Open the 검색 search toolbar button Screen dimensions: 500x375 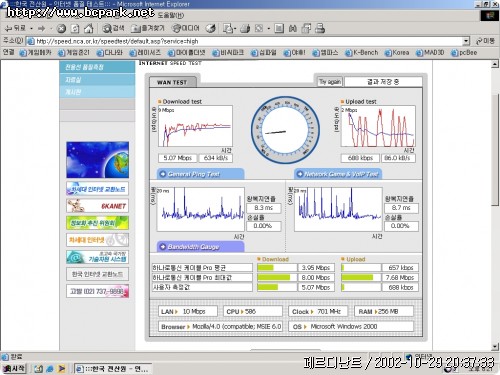[113, 29]
